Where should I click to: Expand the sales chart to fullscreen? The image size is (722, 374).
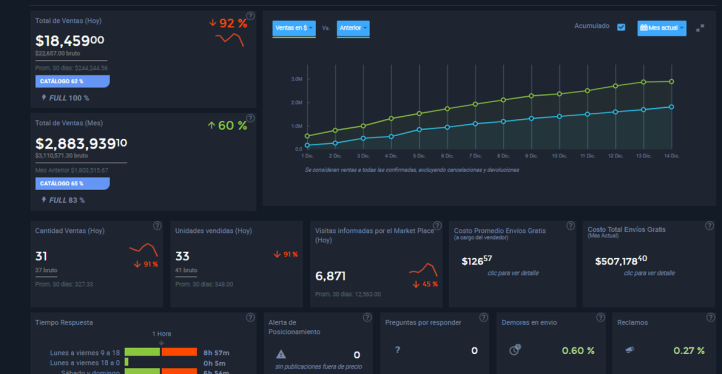700,28
